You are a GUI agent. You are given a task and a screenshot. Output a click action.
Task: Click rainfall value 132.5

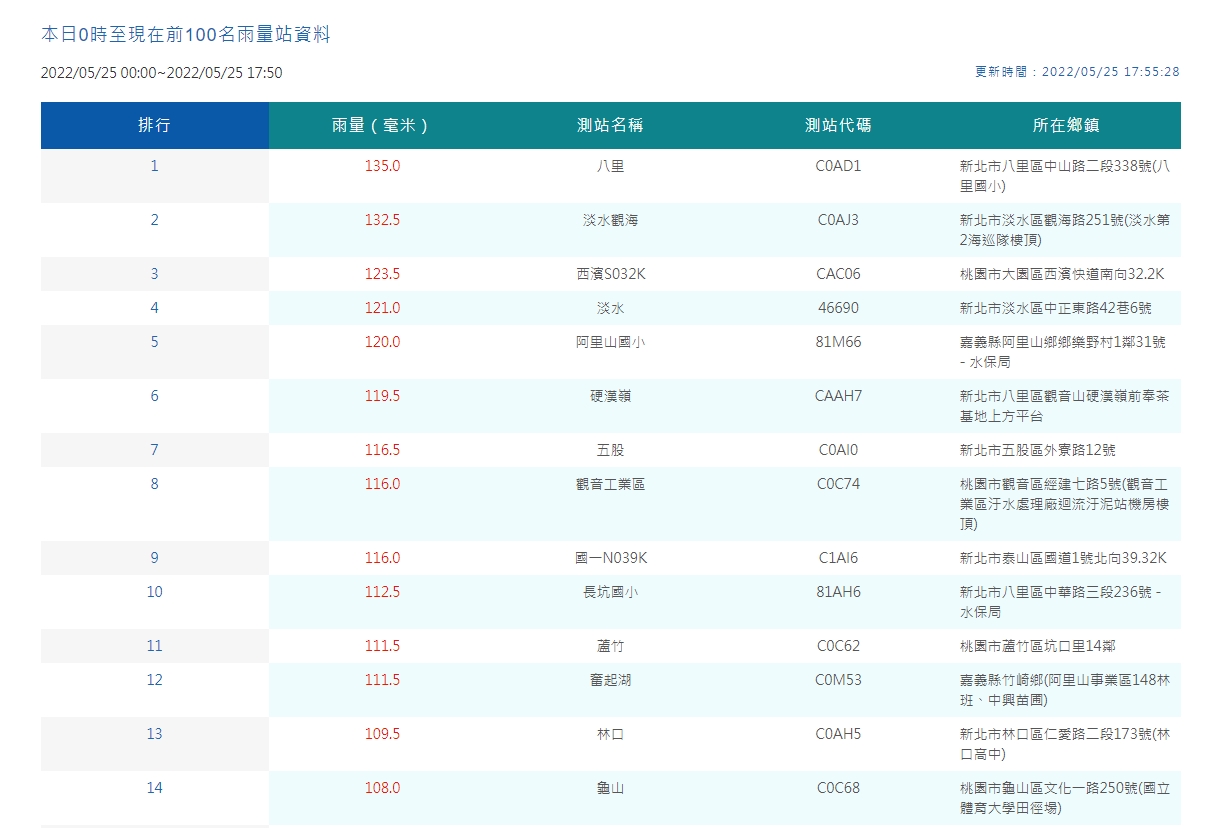click(382, 220)
